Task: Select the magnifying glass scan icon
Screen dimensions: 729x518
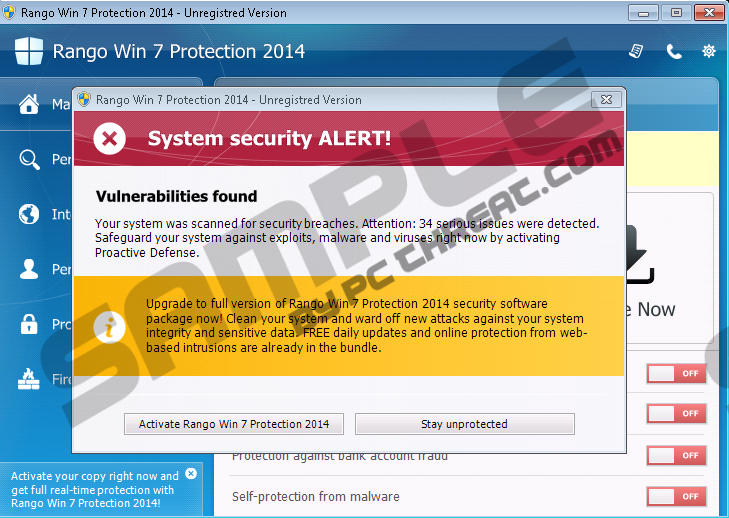Action: tap(29, 159)
